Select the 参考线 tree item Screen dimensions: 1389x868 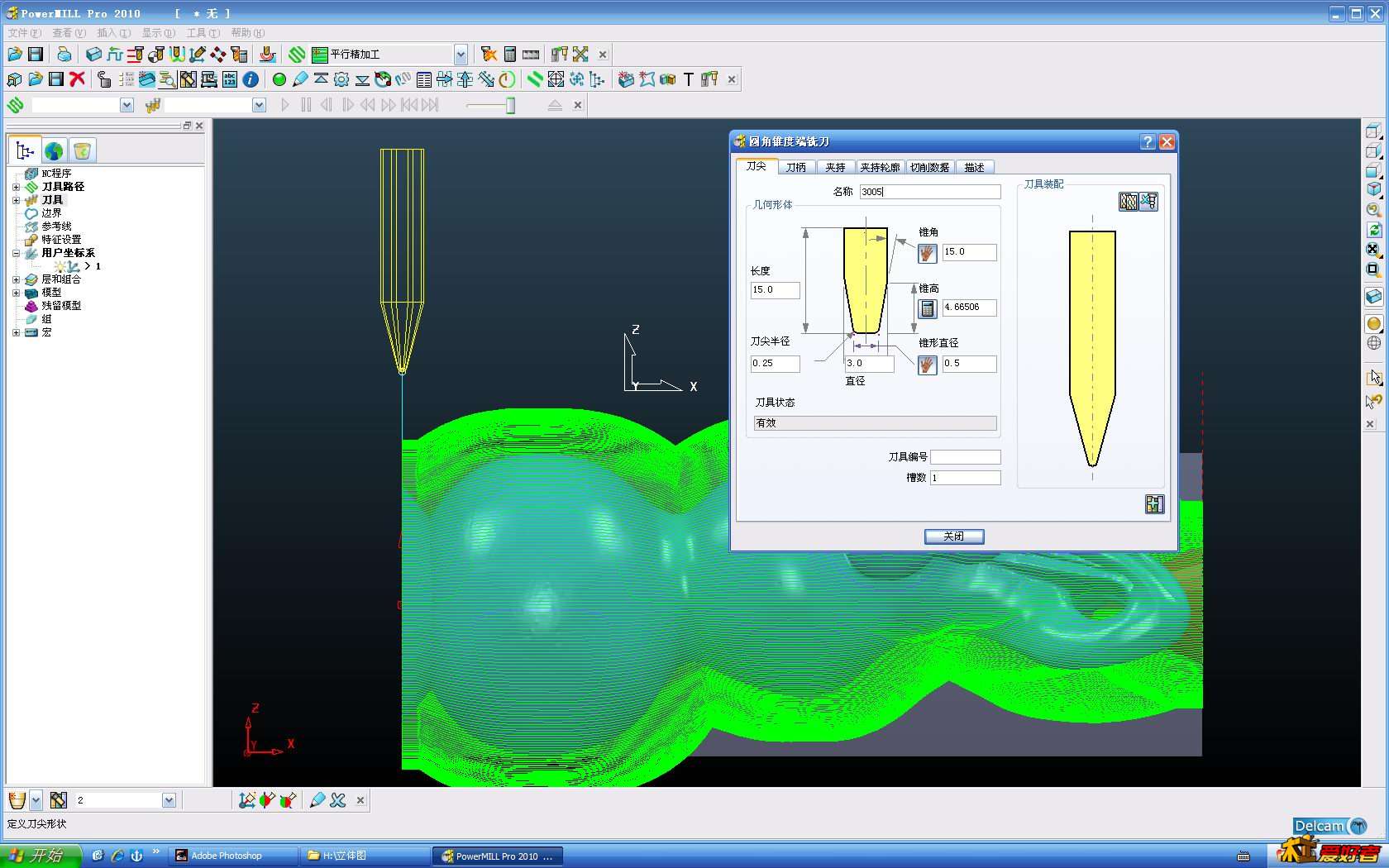(56, 227)
